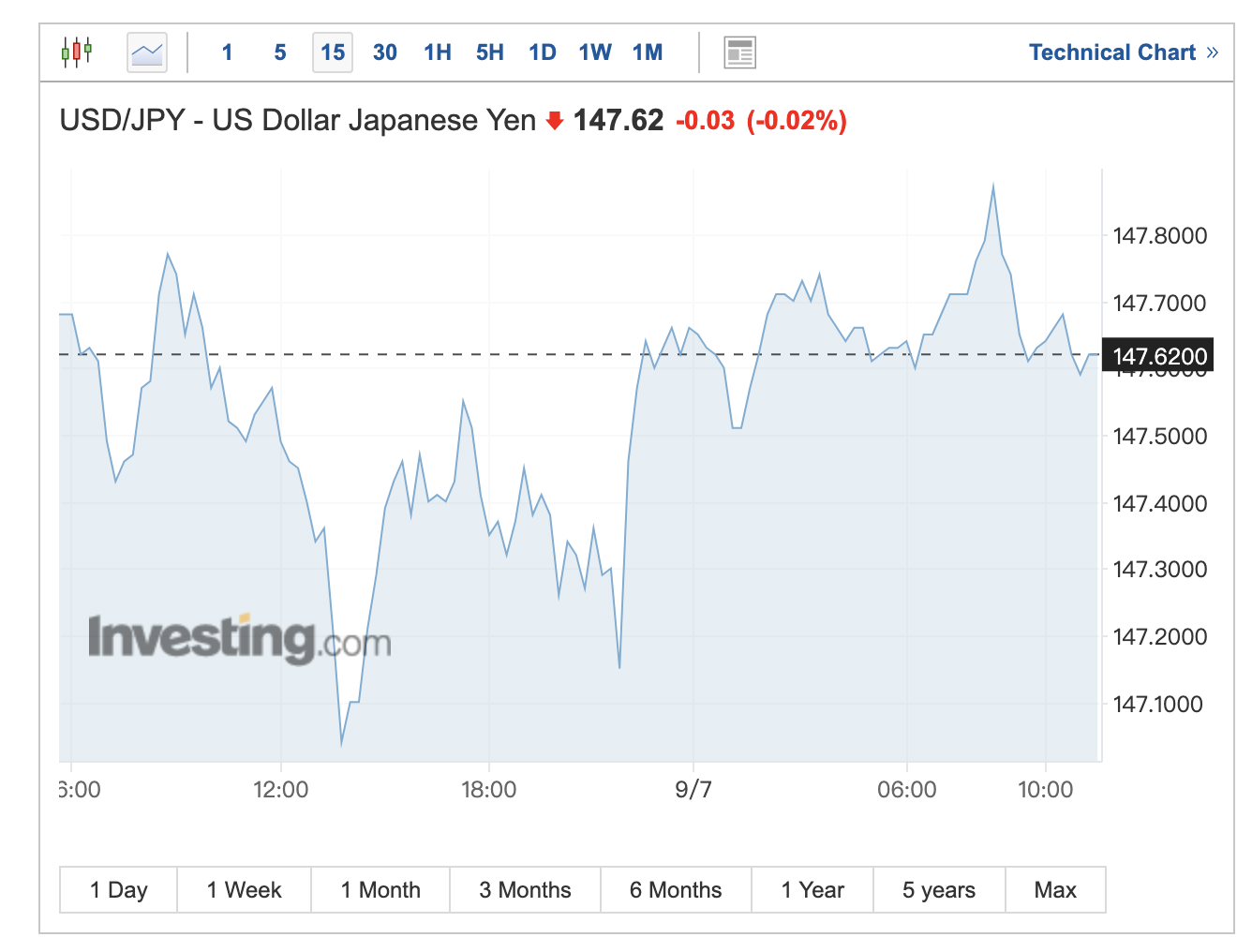The height and width of the screenshot is (952, 1252).
Task: Click the red down arrow indicator
Action: point(555,121)
